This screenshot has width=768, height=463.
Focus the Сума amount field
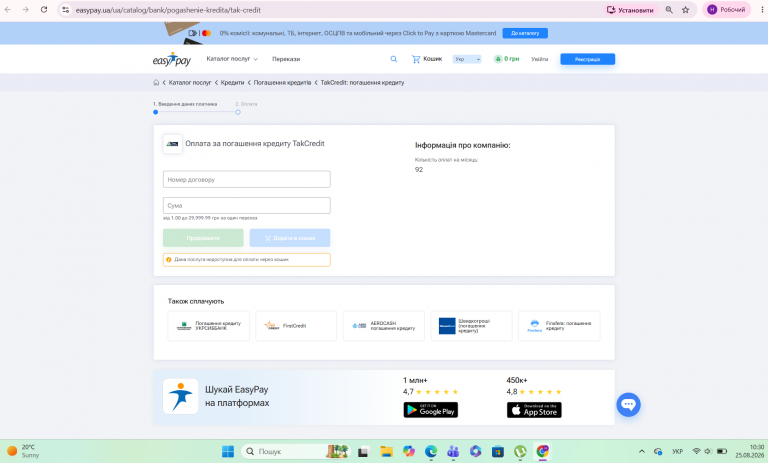coord(247,205)
